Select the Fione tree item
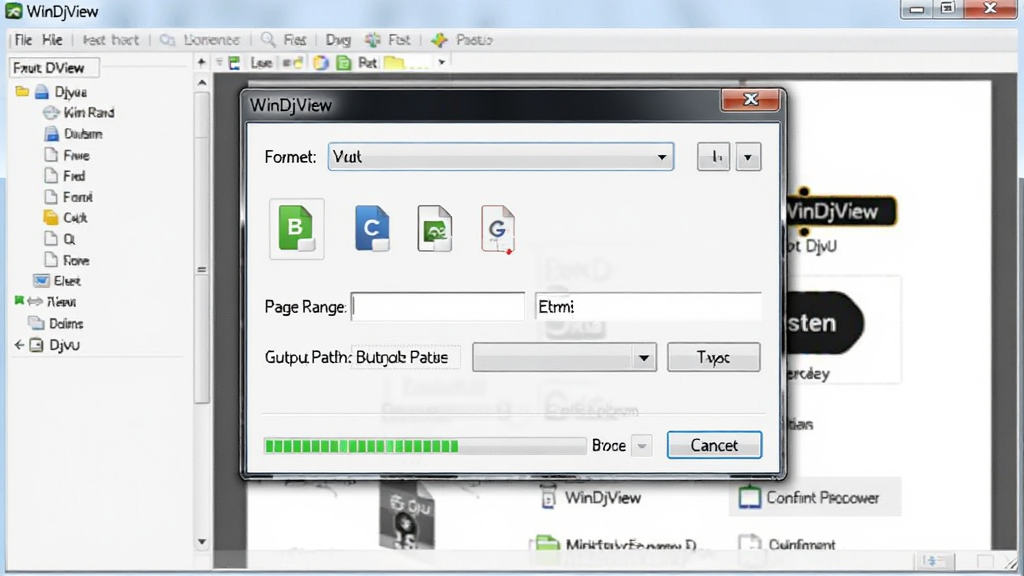This screenshot has height=576, width=1024. click(76, 261)
